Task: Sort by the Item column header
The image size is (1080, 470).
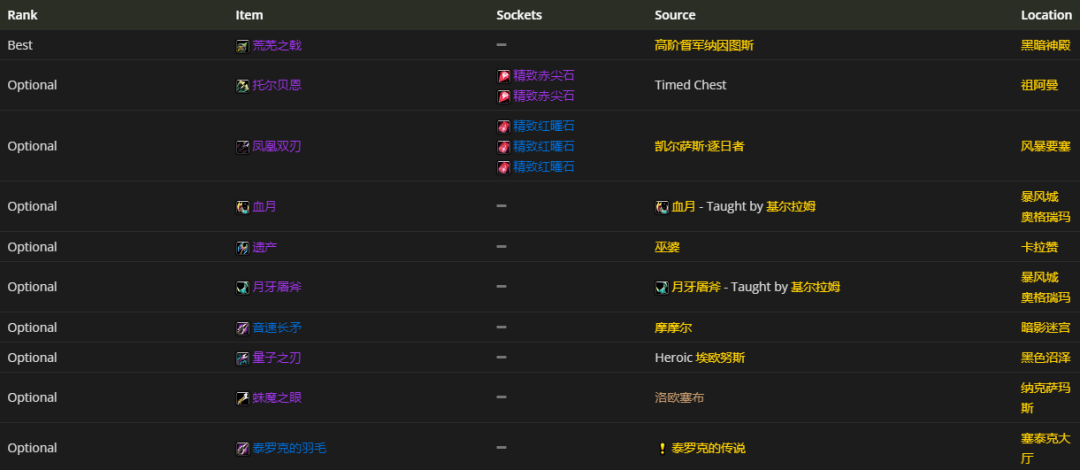Action: point(249,15)
